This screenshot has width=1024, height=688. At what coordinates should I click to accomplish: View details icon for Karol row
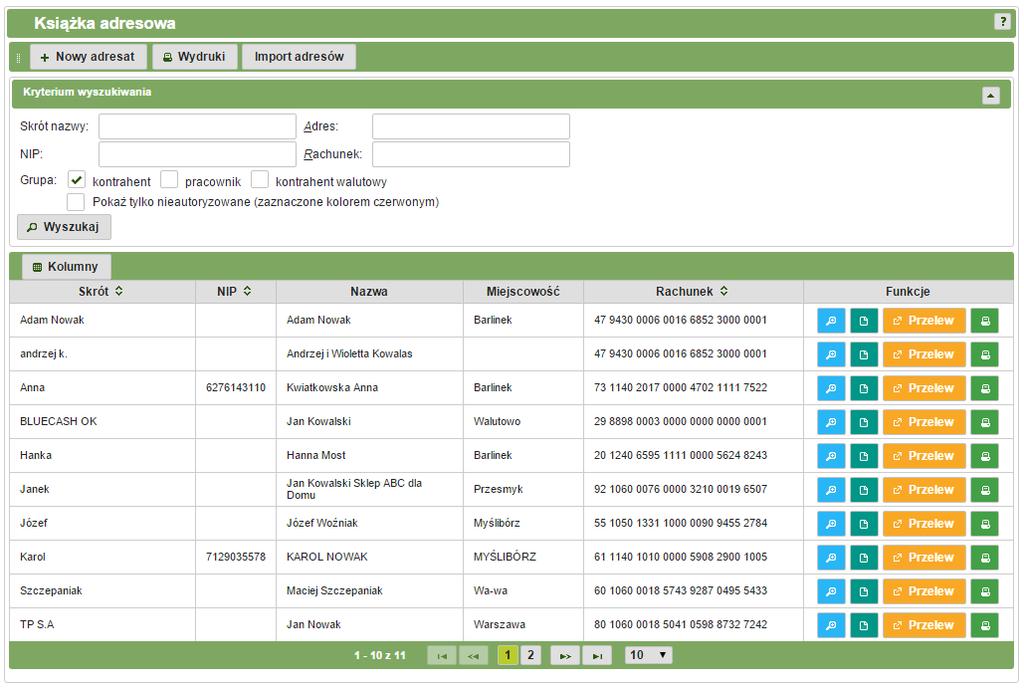831,558
